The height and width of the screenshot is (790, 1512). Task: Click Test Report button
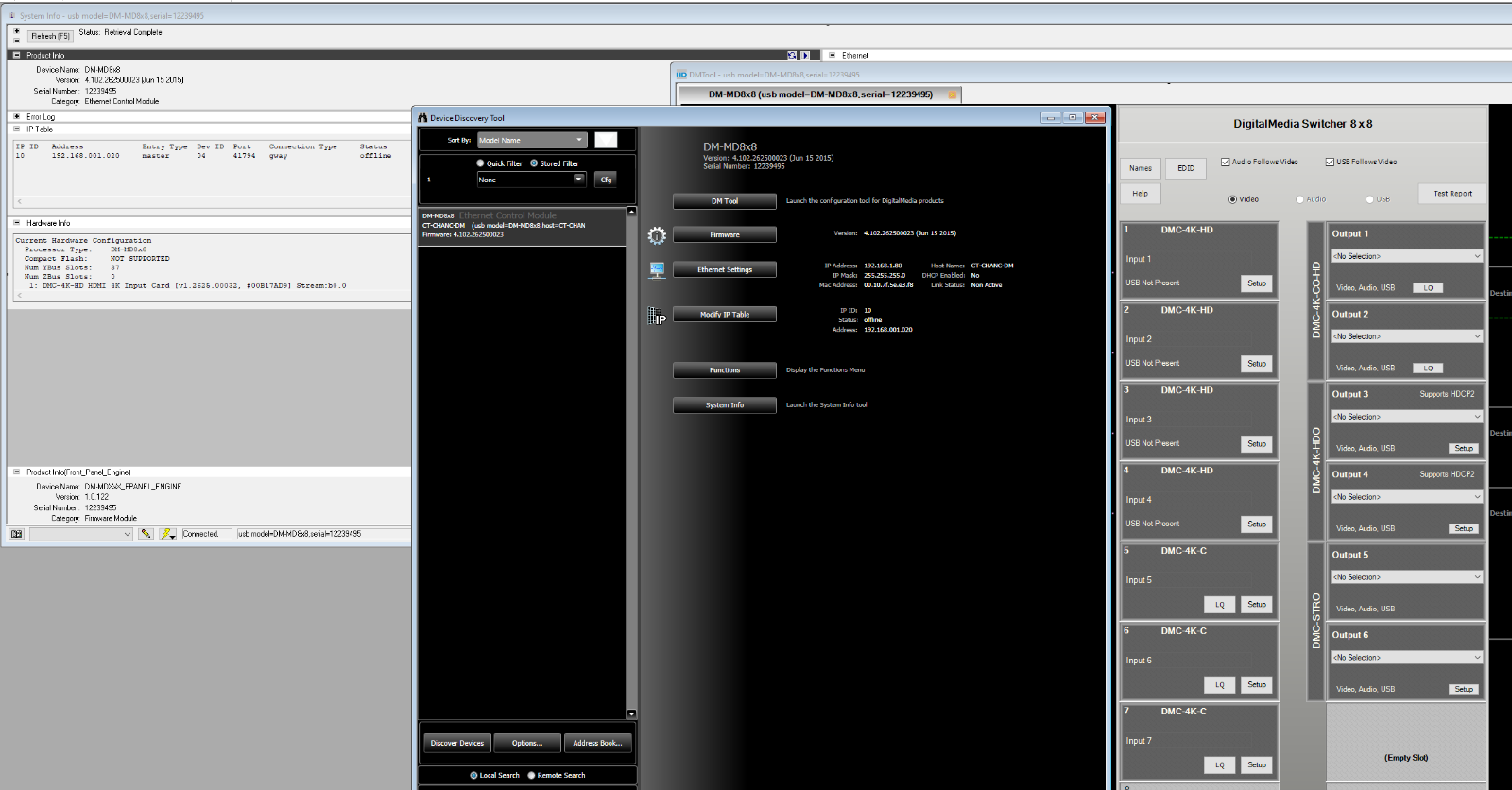point(1452,194)
